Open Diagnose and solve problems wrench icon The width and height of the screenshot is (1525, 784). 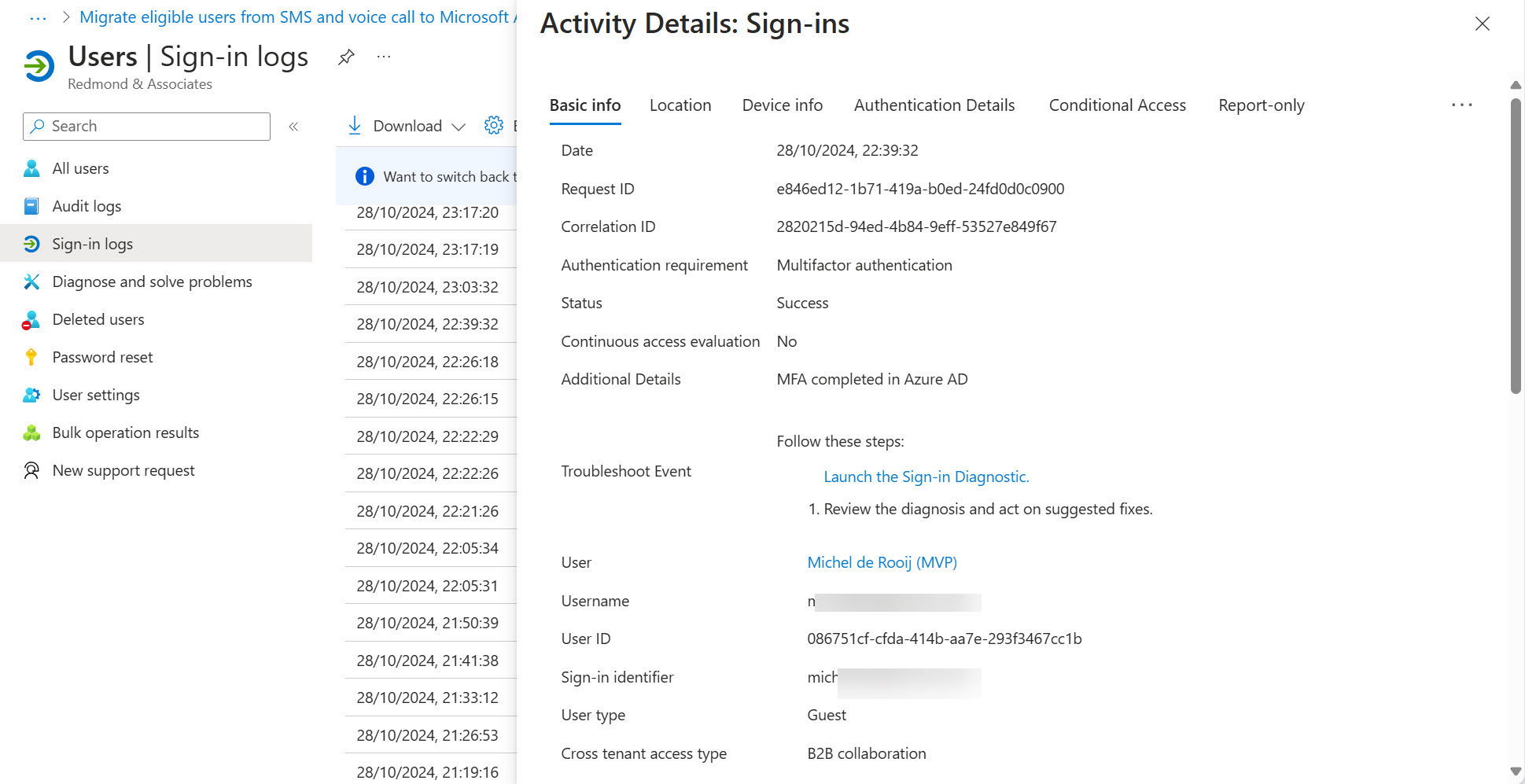coord(31,281)
